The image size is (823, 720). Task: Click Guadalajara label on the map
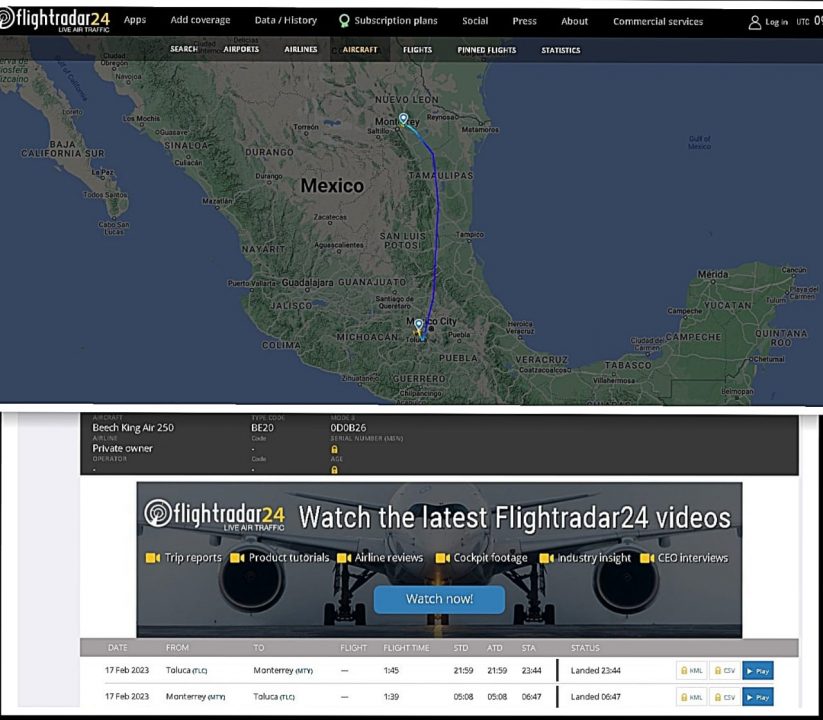(308, 282)
